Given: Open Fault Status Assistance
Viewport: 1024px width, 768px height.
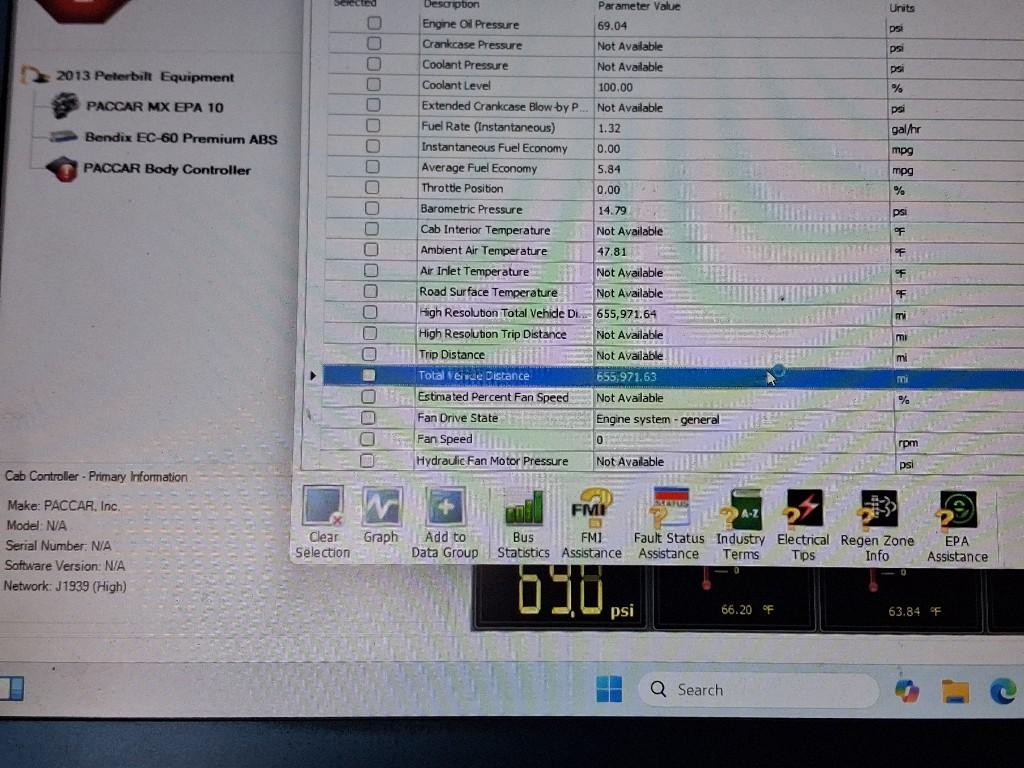Looking at the screenshot, I should click(x=669, y=508).
